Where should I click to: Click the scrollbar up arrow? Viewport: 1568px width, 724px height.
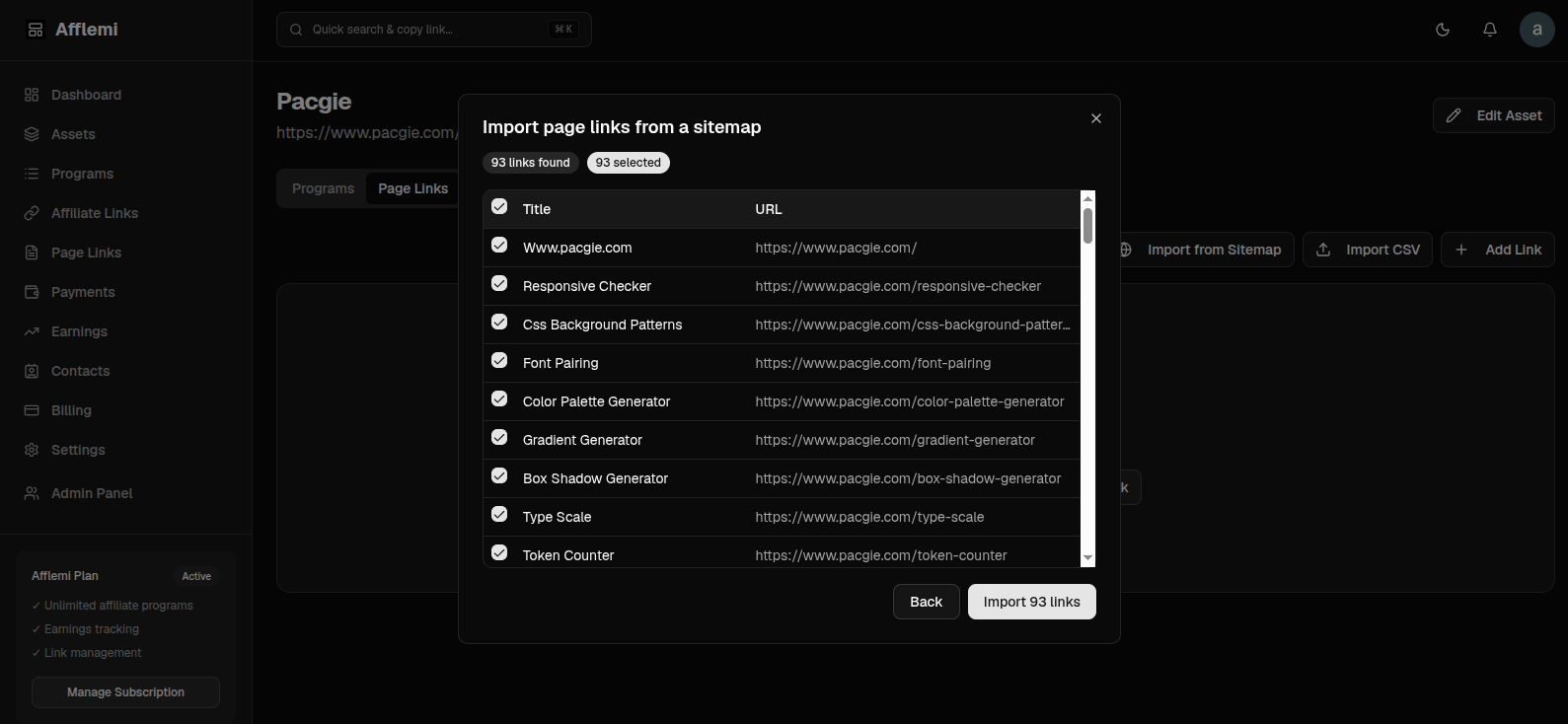(1087, 197)
